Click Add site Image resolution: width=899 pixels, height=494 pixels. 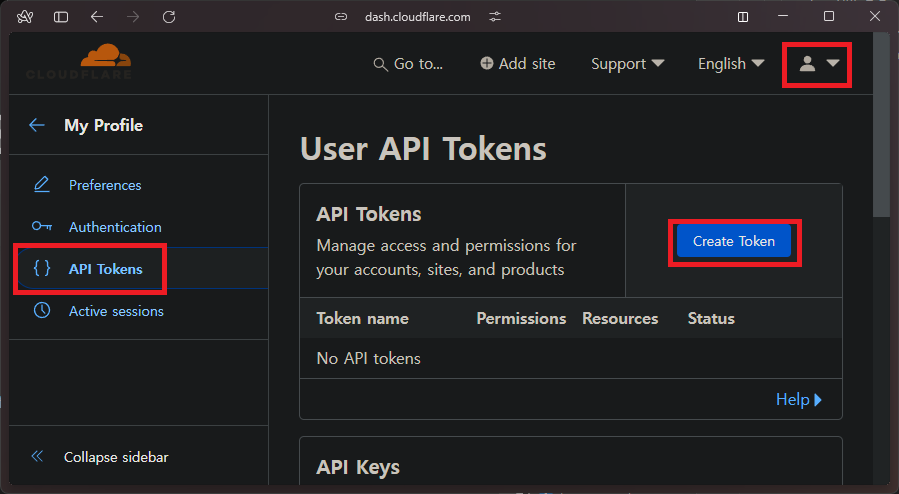(x=518, y=64)
